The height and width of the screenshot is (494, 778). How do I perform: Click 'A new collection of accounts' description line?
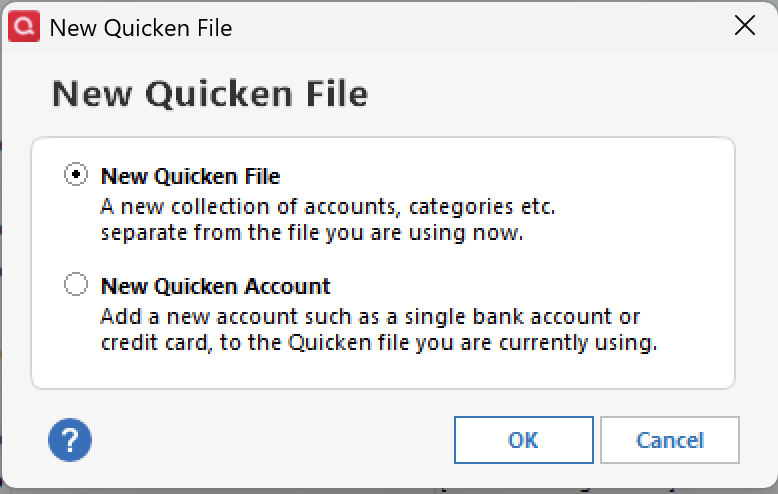click(327, 208)
